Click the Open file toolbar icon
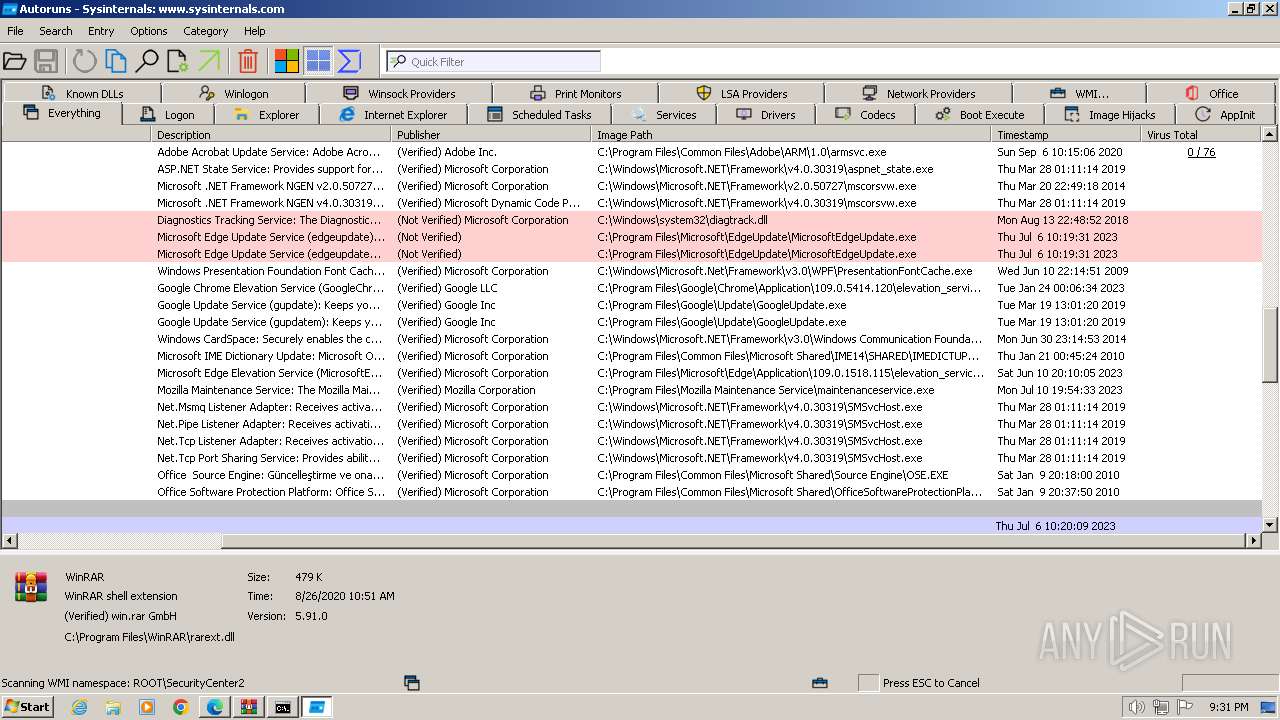1280x720 pixels. tap(15, 62)
